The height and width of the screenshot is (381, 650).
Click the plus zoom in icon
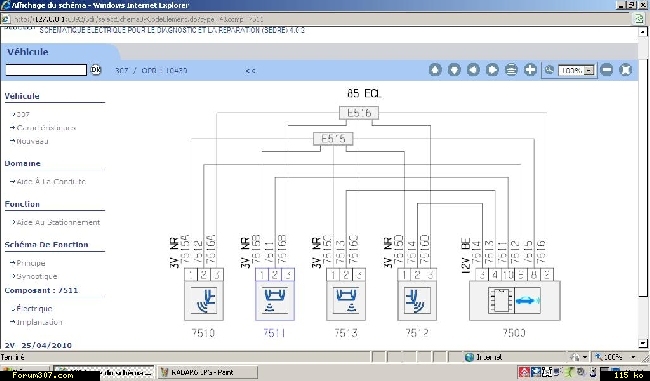pos(530,69)
